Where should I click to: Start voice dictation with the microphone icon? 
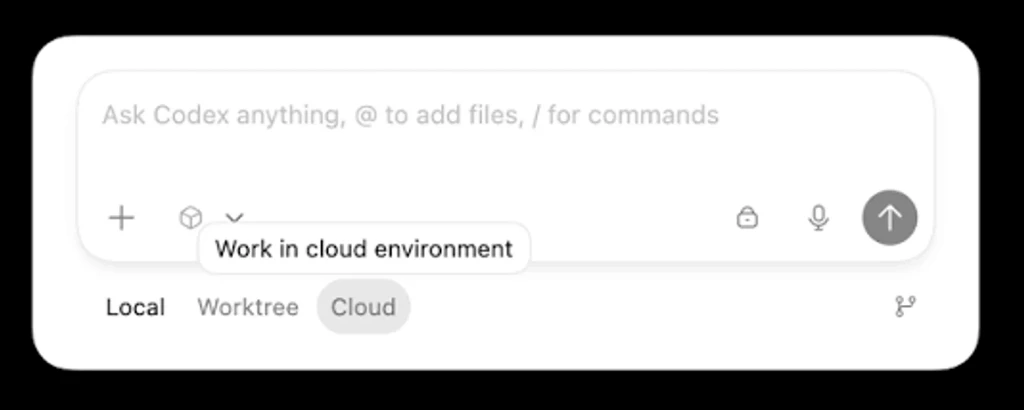[x=818, y=217]
